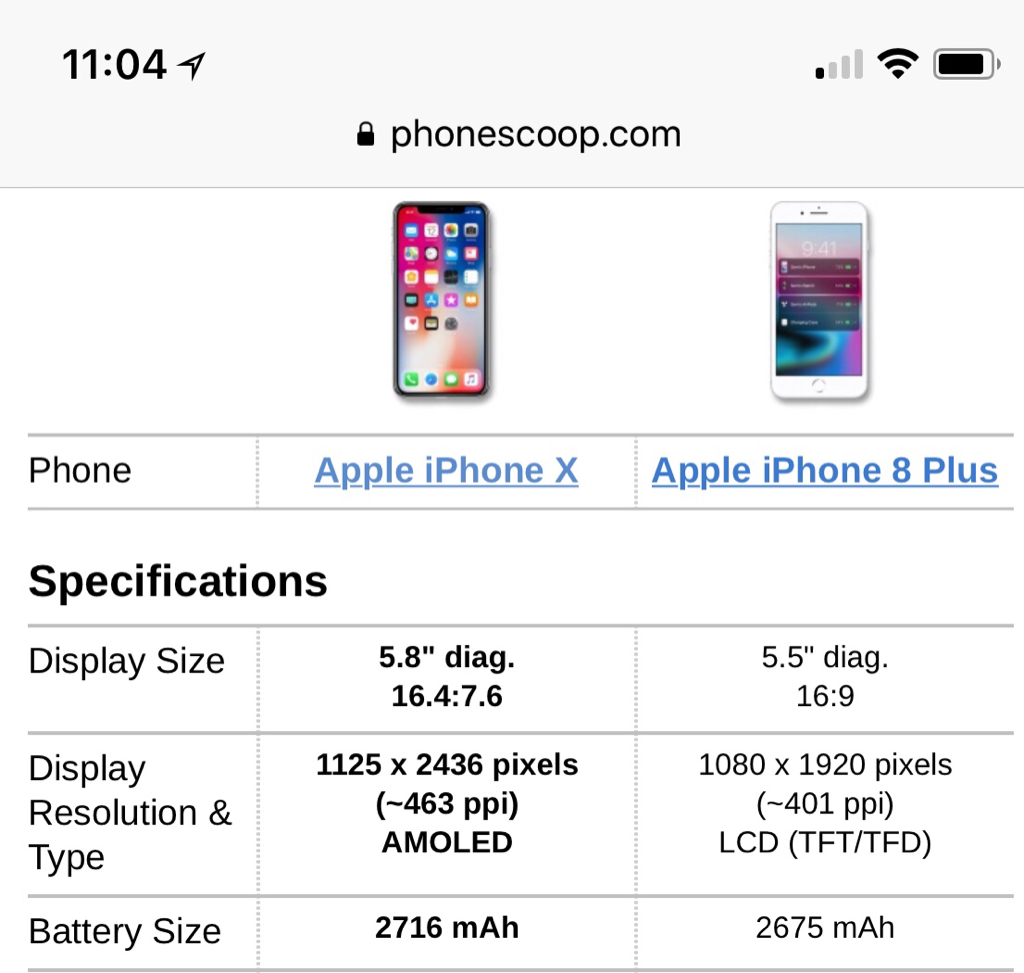Select the 2716 mAh battery value
This screenshot has height=973, width=1024.
pyautogui.click(x=447, y=928)
